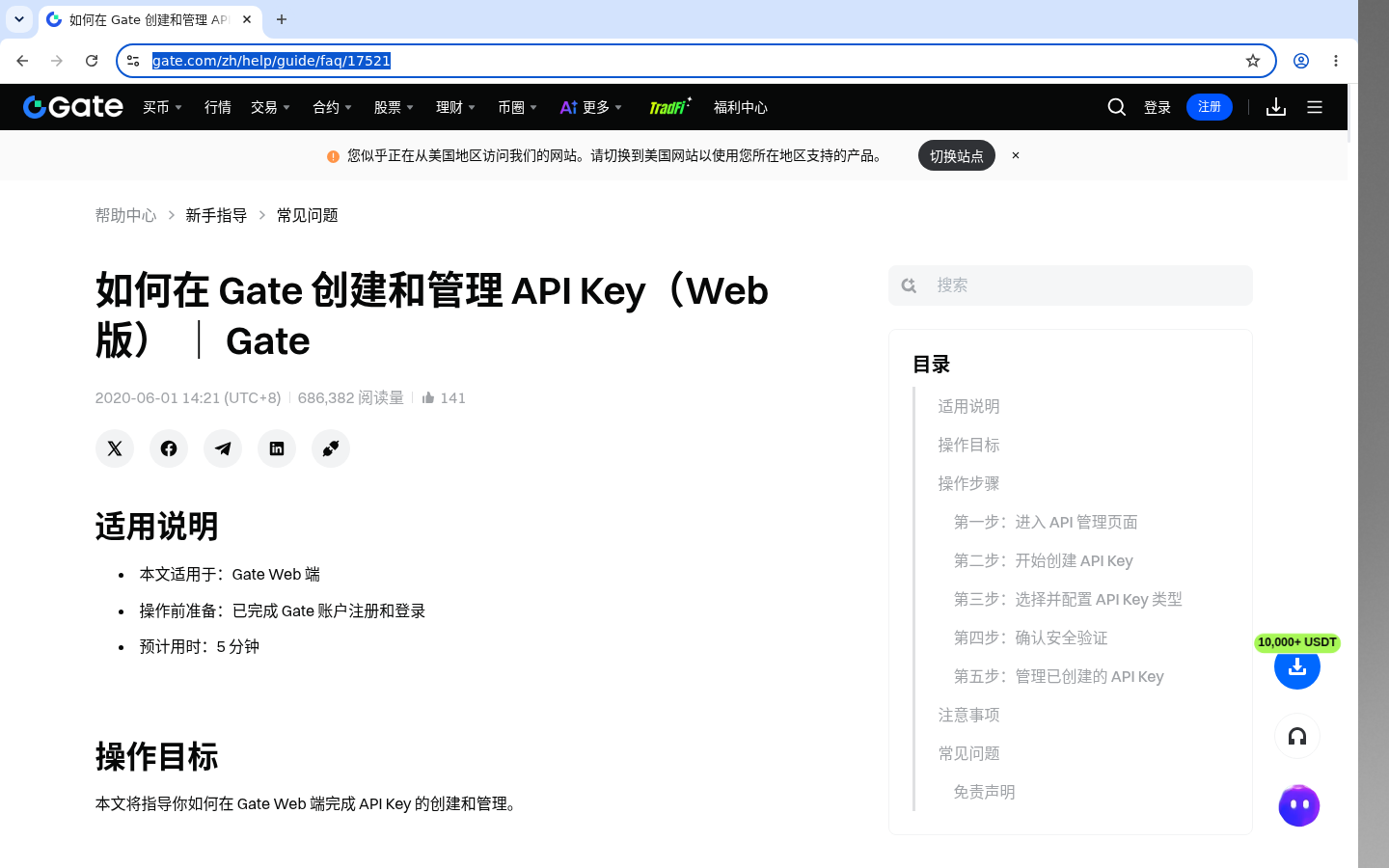Image resolution: width=1389 pixels, height=868 pixels.
Task: Expand the 股票 dropdown menu
Action: 394,107
